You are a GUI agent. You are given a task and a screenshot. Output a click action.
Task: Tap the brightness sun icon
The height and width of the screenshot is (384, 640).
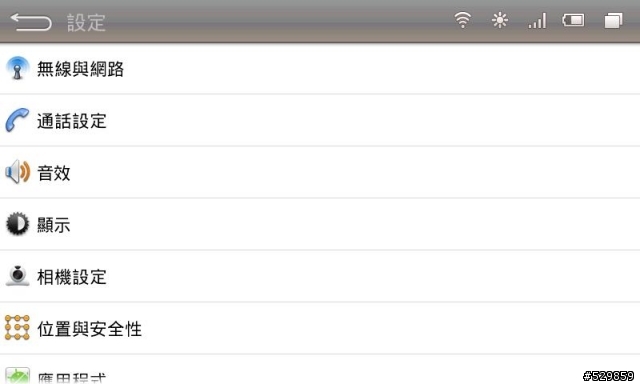500,20
